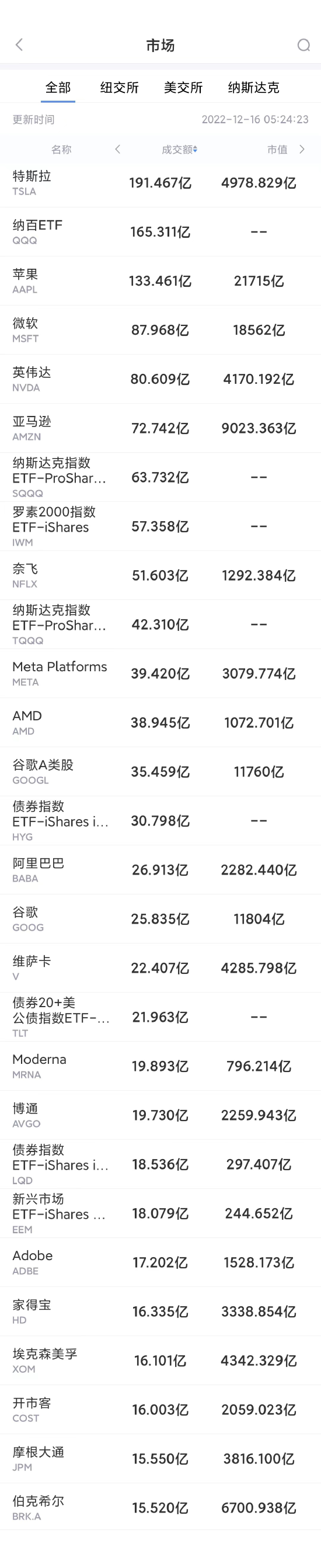This screenshot has width=321, height=1568.
Task: Select the 全部 tab
Action: coord(58,88)
